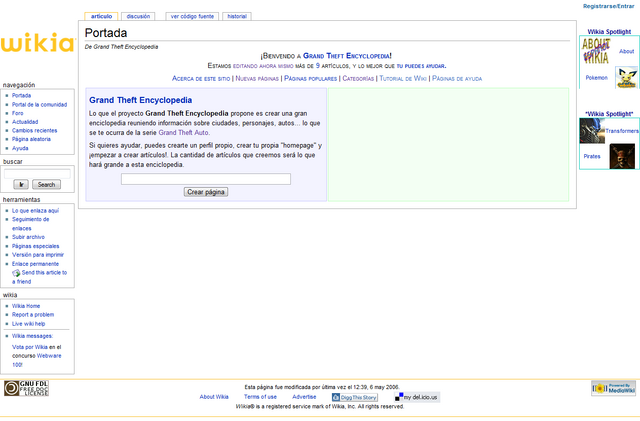
Task: Click Pokemon text link
Action: pos(596,78)
